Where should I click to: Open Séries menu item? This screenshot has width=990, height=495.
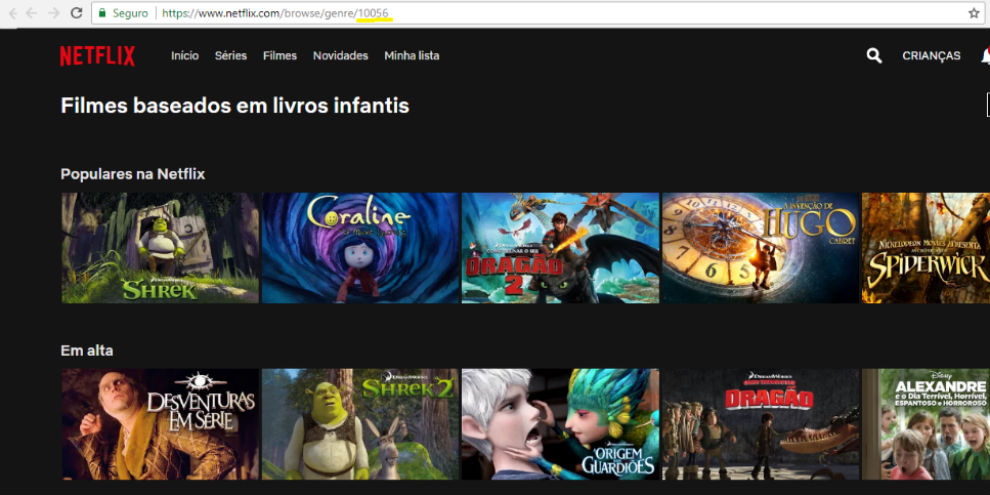tap(230, 56)
